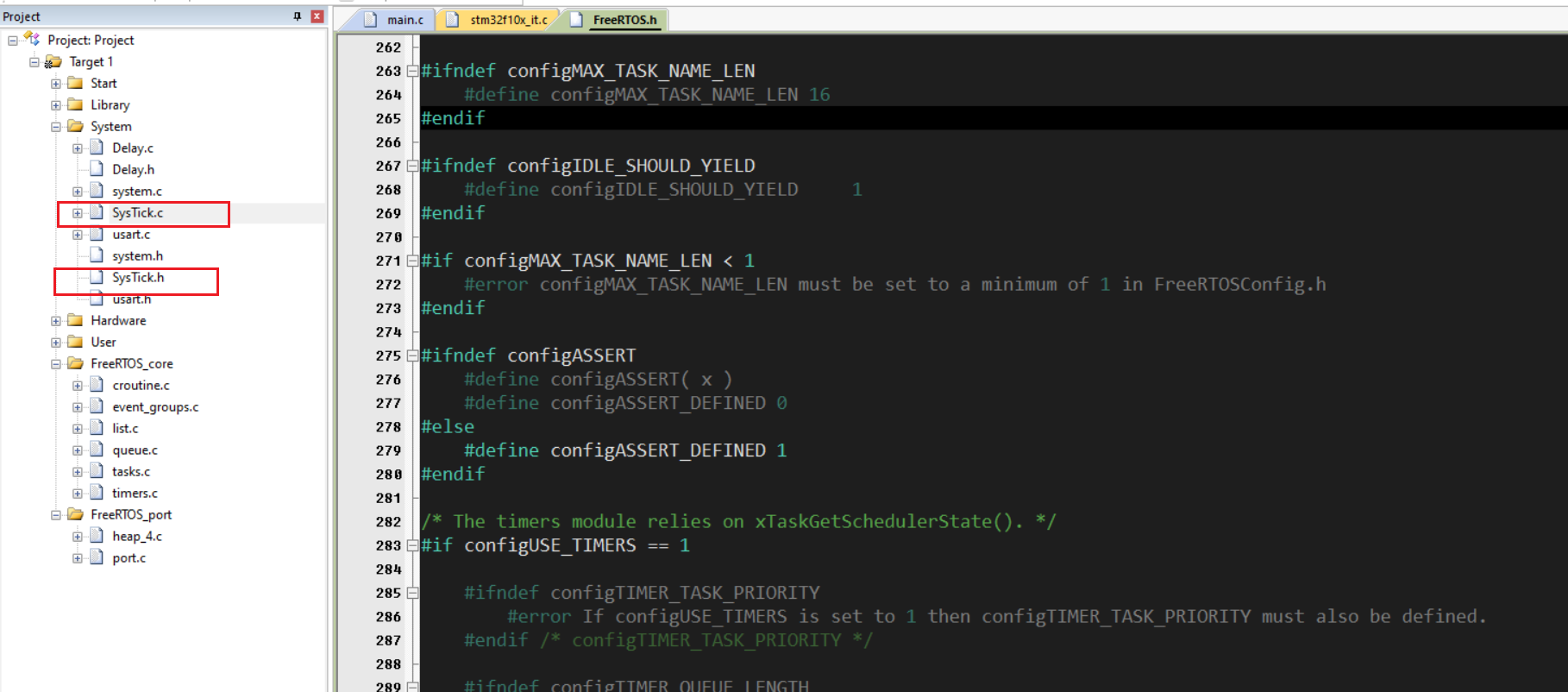This screenshot has width=1568, height=692.
Task: Collapse the Target 1 node
Action: point(34,62)
